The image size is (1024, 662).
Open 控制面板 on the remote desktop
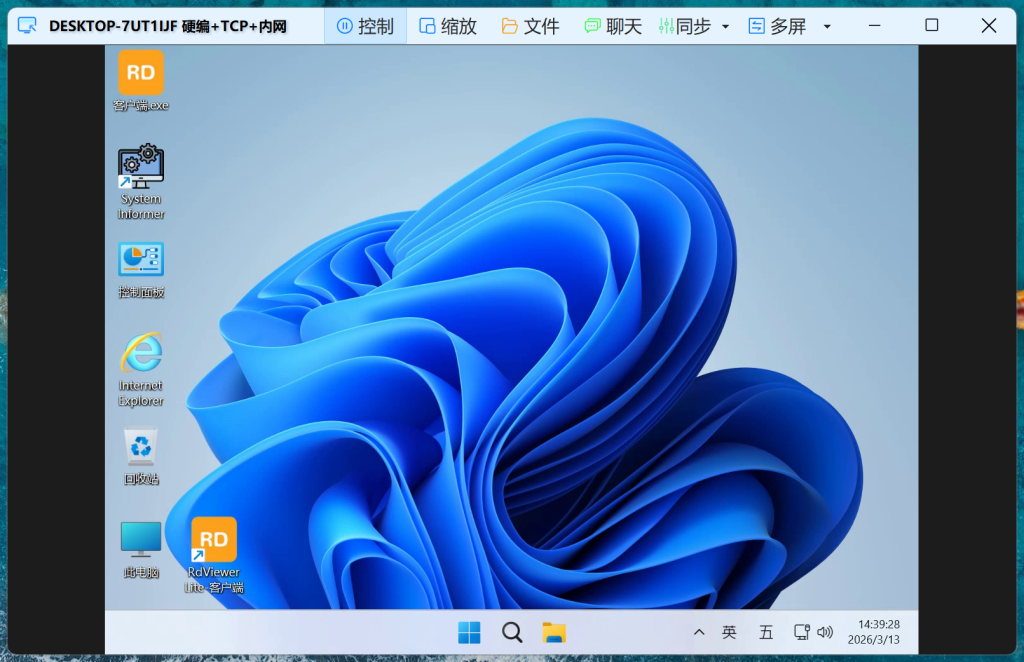[x=141, y=260]
